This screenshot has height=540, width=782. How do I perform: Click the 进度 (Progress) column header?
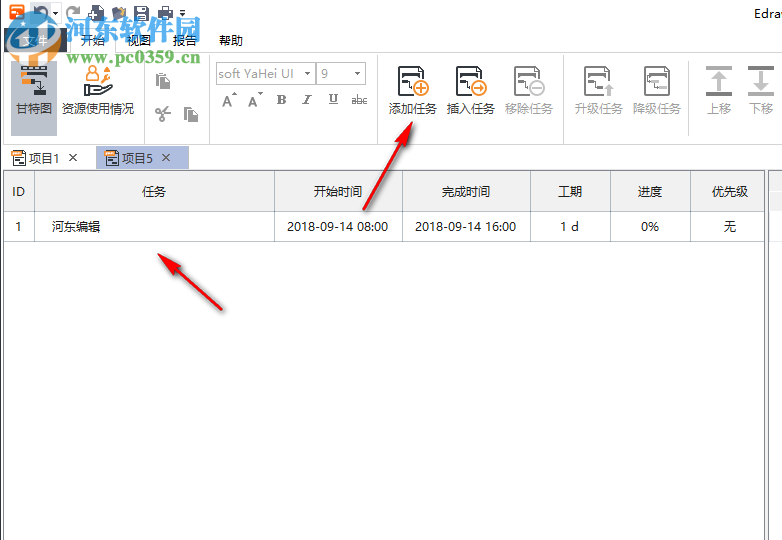pyautogui.click(x=650, y=191)
